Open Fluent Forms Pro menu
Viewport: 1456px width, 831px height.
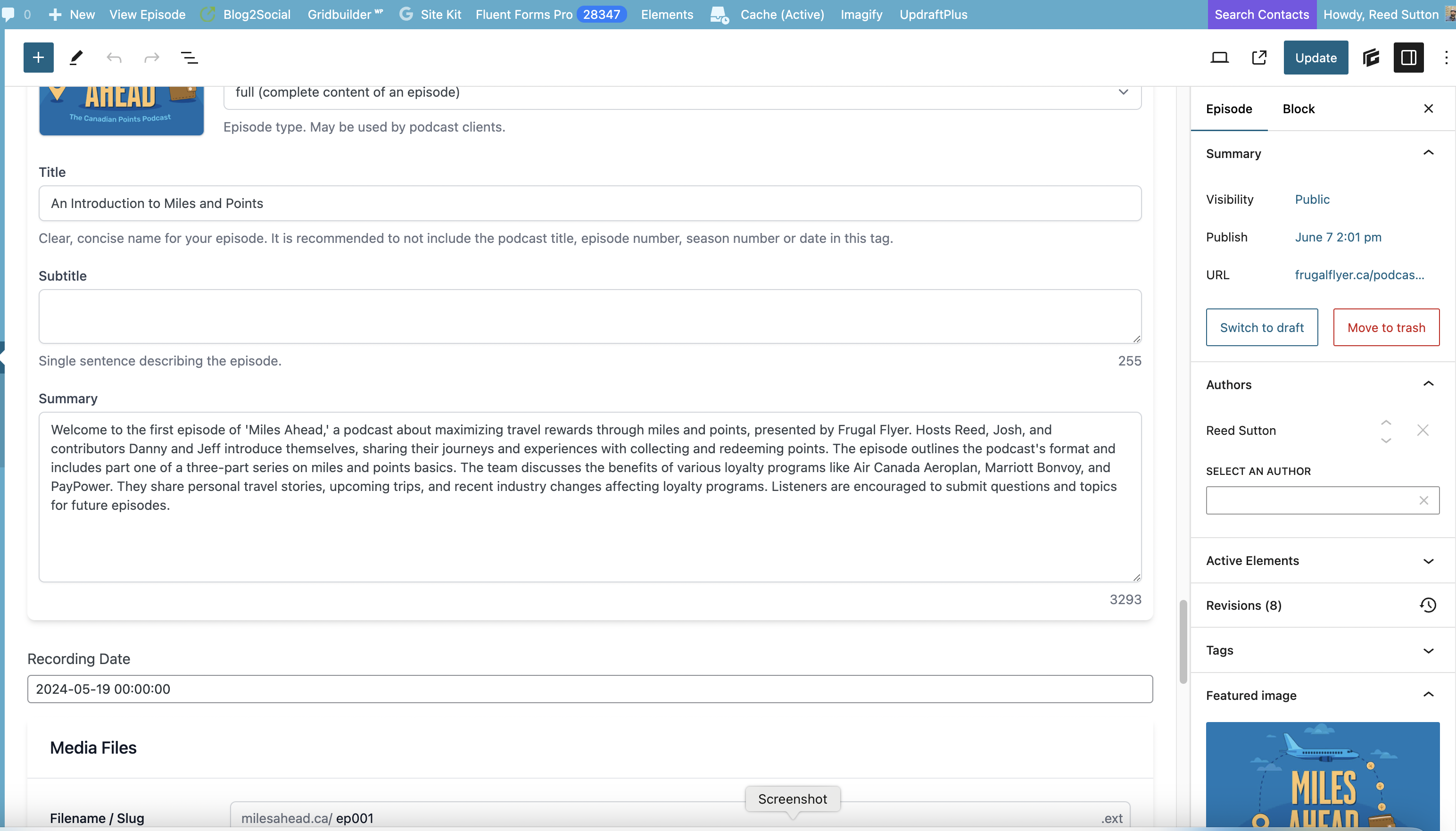[551, 14]
